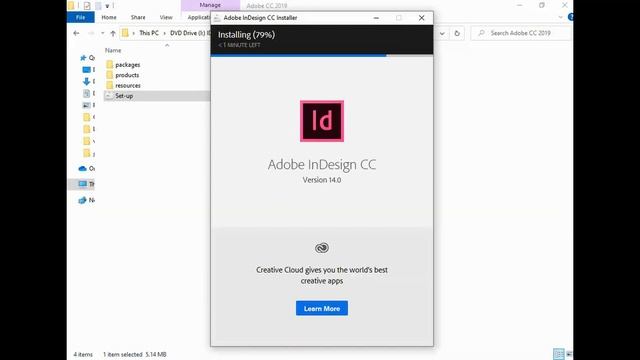Click the search magnifier icon in Explorer

click(481, 33)
